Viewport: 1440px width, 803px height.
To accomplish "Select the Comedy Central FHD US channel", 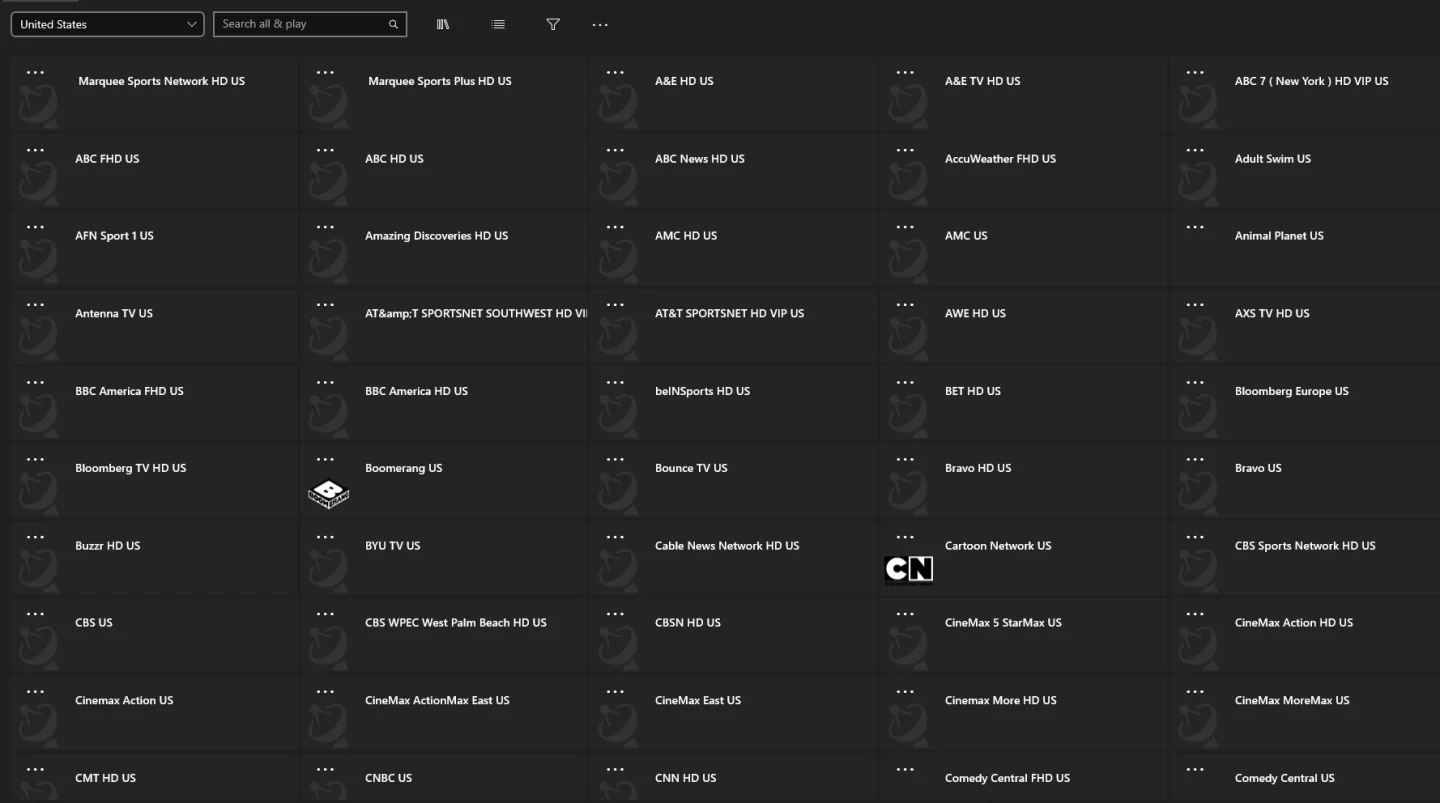I will pyautogui.click(x=1007, y=778).
